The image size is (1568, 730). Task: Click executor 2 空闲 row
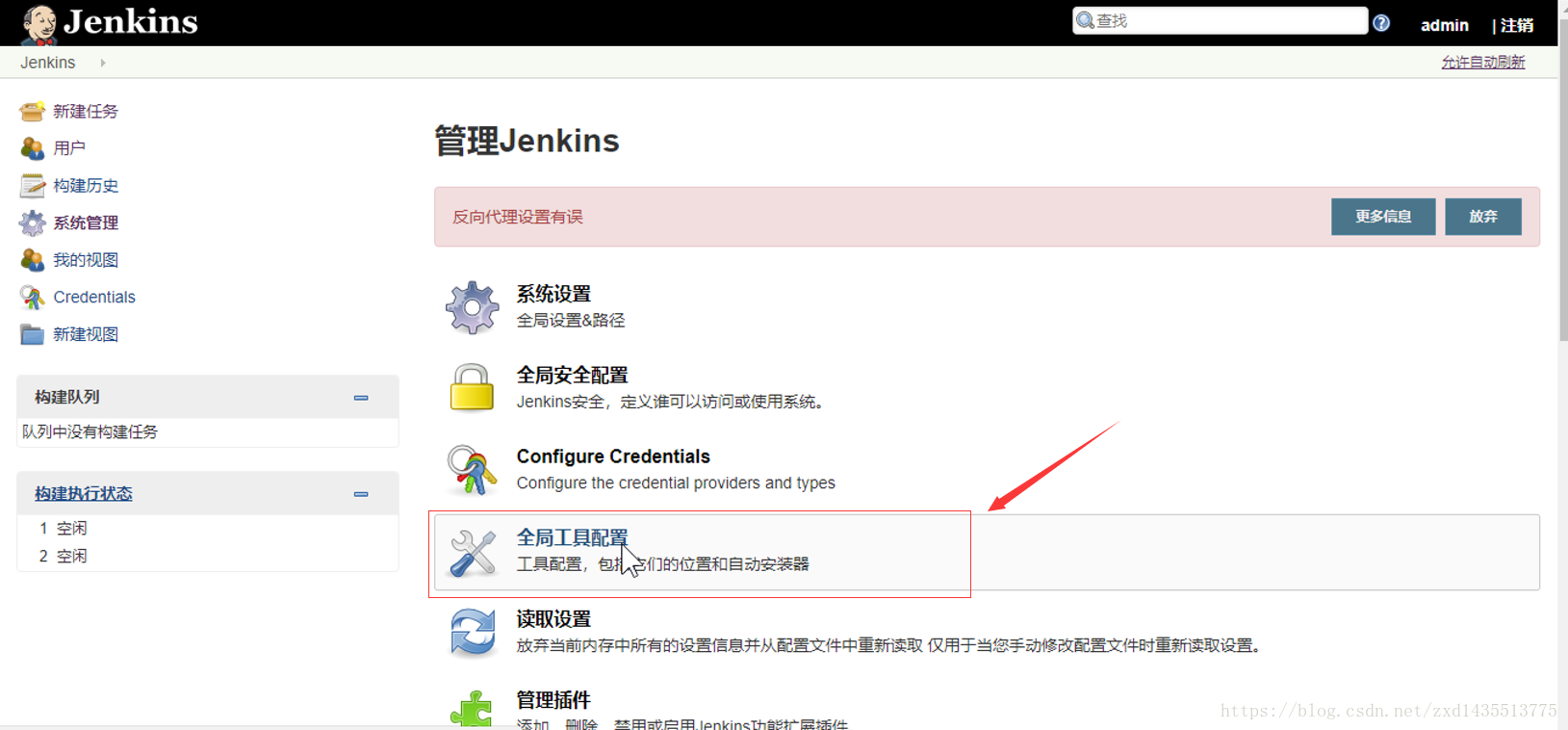coord(208,556)
